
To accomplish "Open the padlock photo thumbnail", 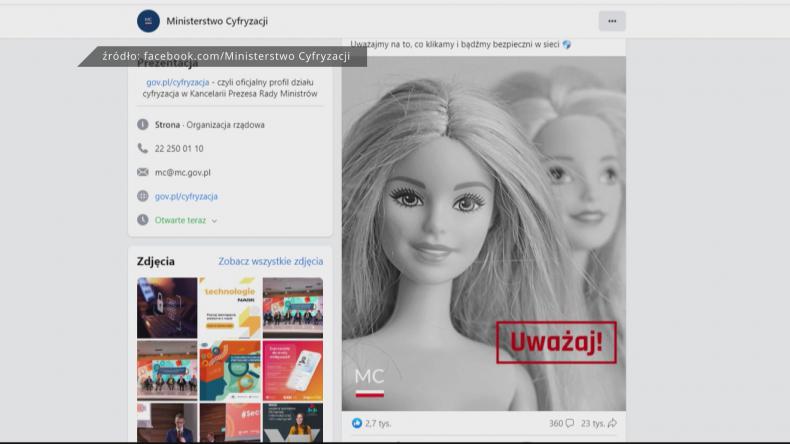I will [167, 307].
